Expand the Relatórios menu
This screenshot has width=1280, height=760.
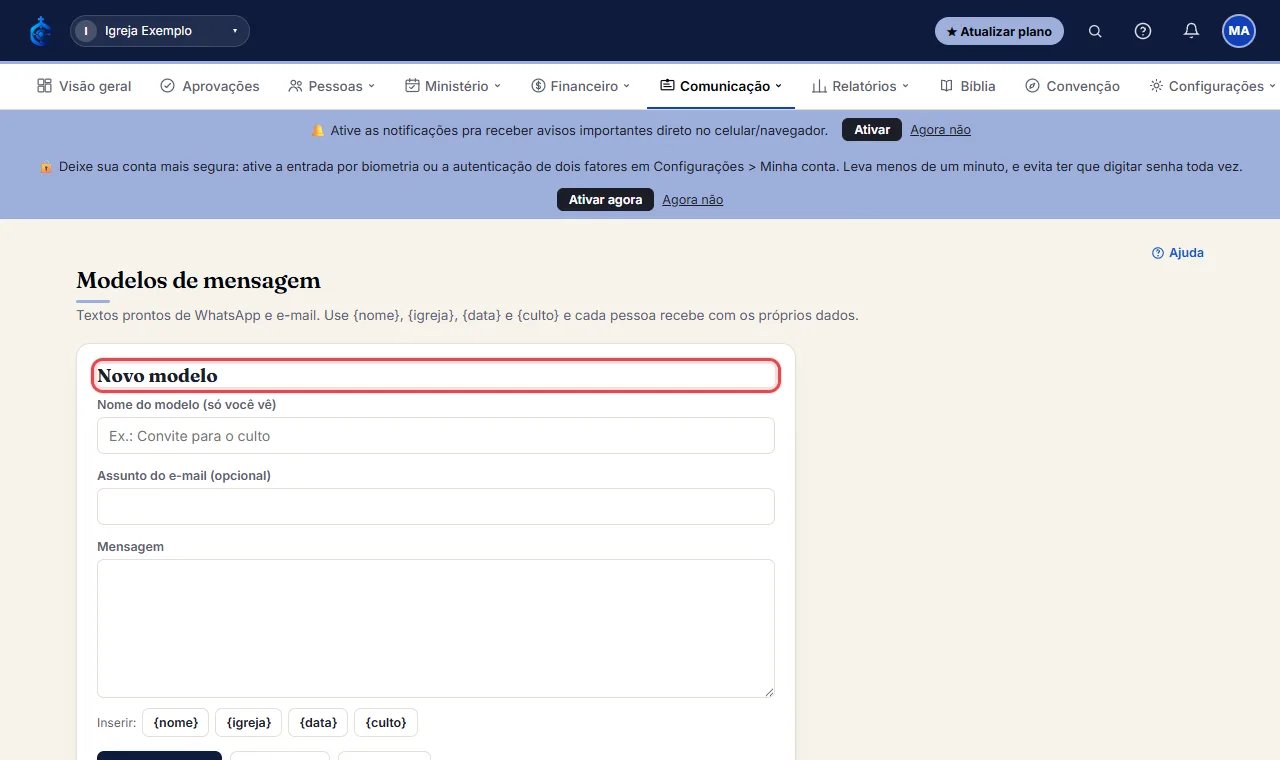[x=860, y=86]
